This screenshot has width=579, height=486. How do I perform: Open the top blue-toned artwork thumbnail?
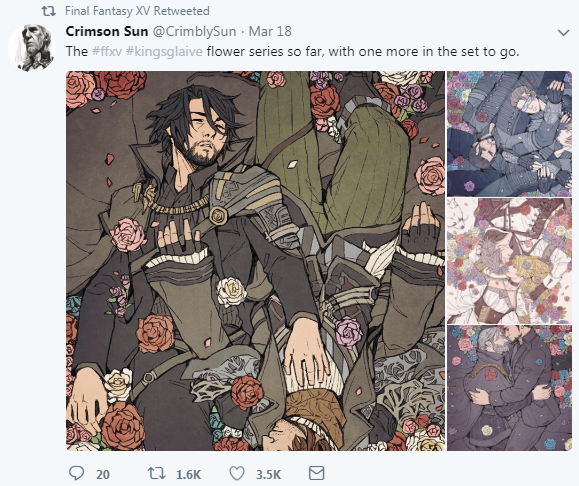click(509, 134)
